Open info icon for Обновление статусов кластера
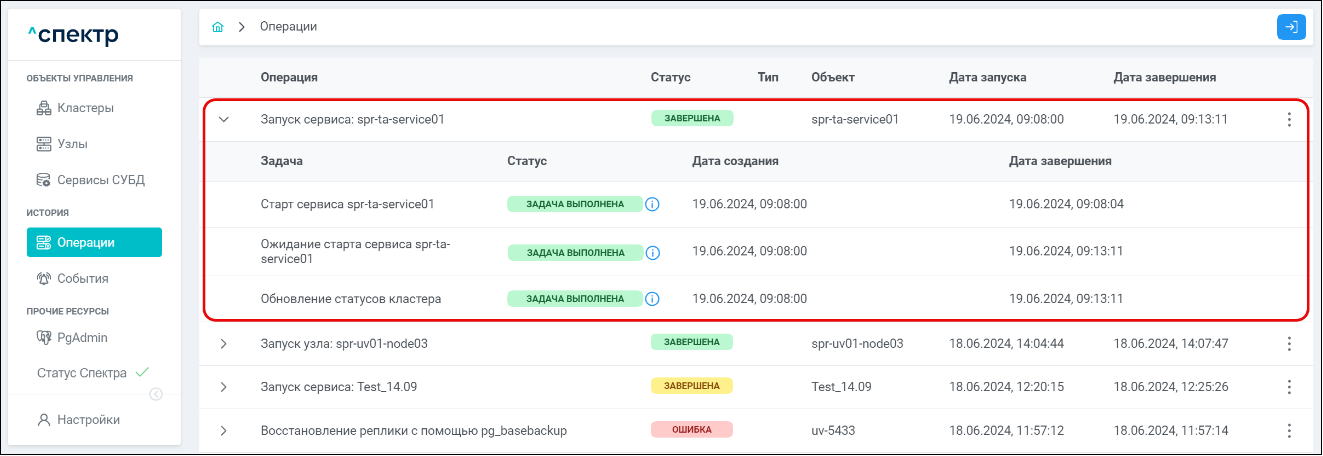Viewport: 1323px width, 456px height. coord(653,299)
